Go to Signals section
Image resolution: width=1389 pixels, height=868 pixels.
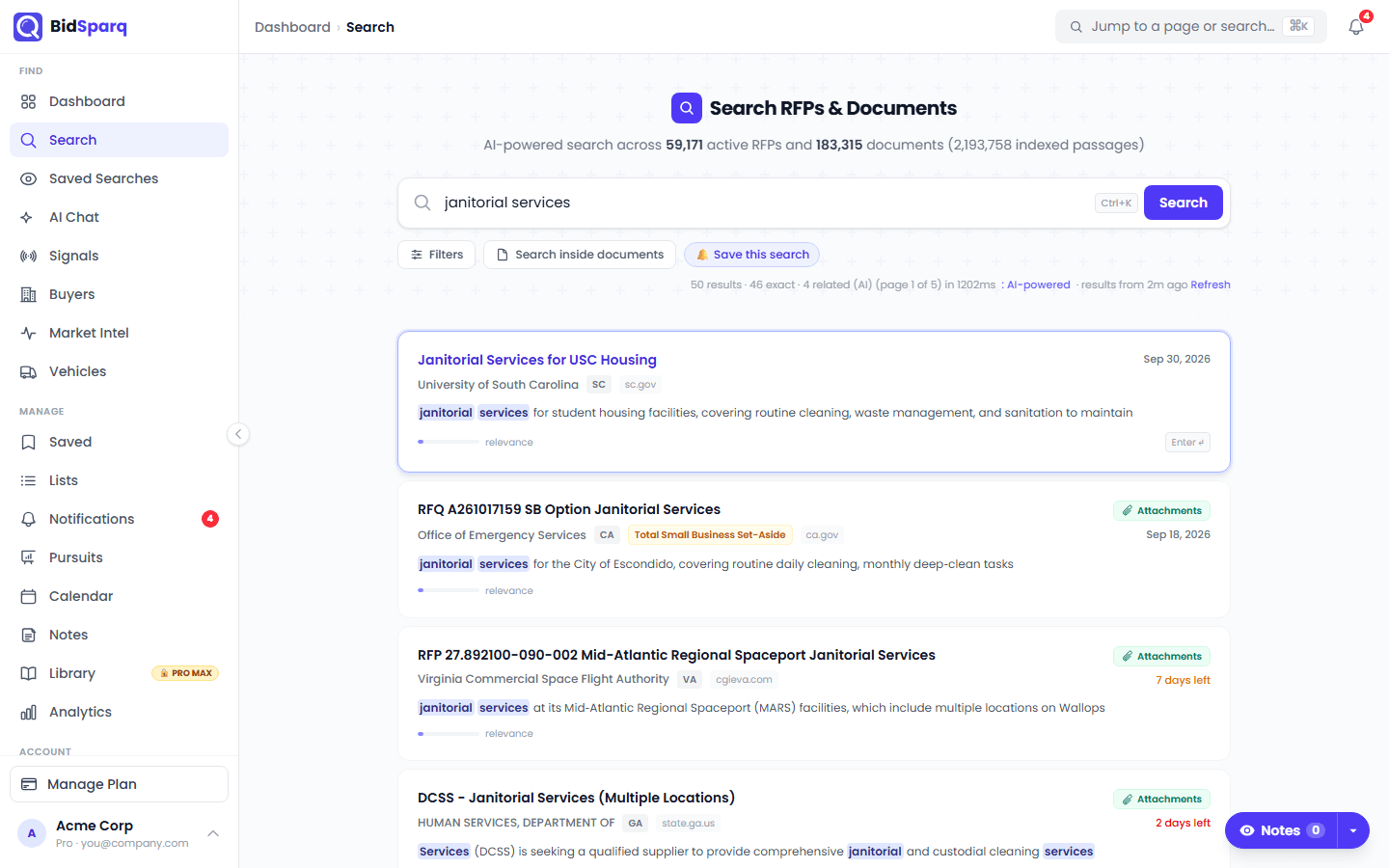click(119, 256)
